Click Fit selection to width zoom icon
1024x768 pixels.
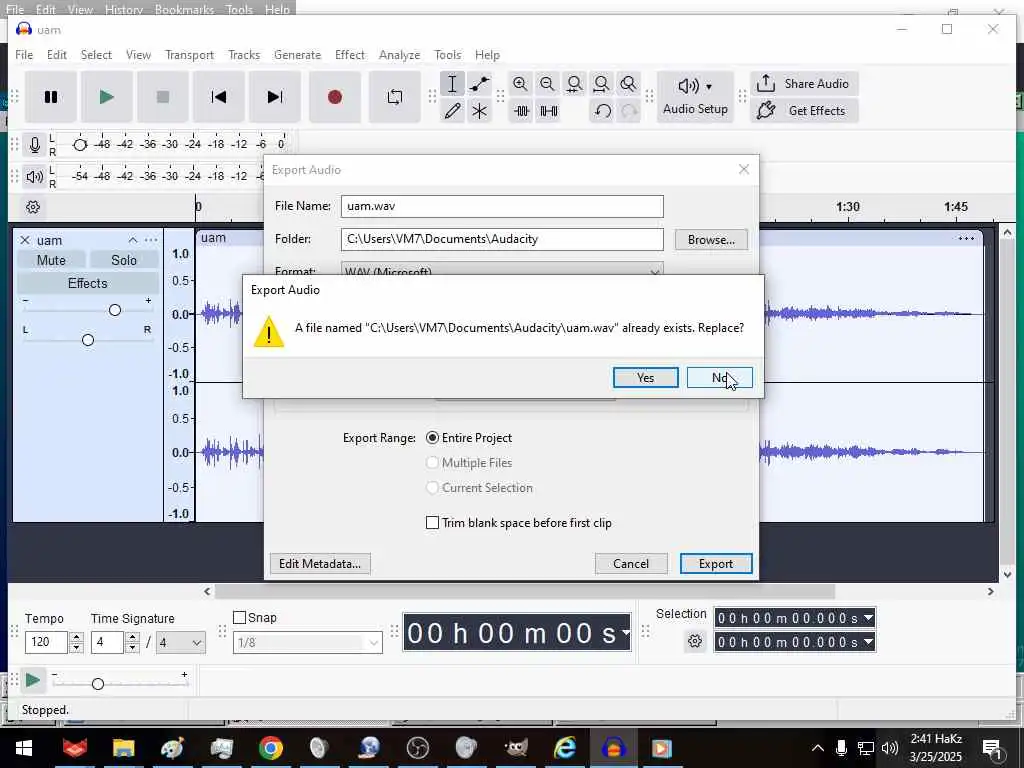(575, 84)
